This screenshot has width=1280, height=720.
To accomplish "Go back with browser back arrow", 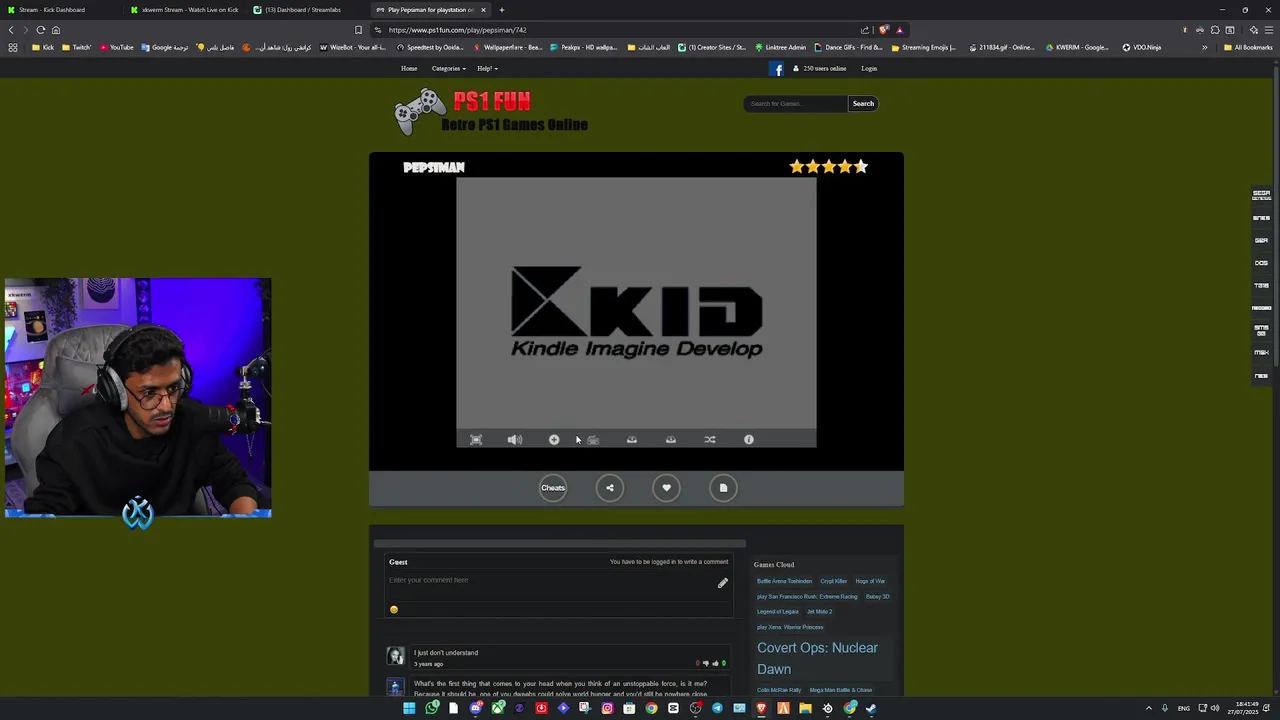I will point(11,30).
